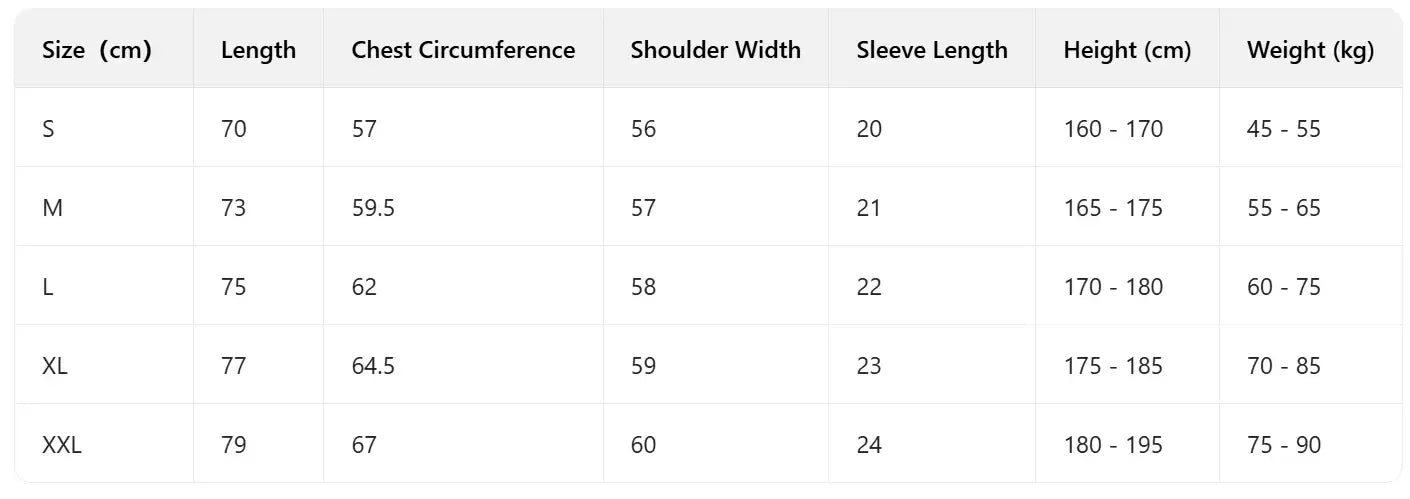1410x499 pixels.
Task: Select the Height (cm) header cell
Action: coord(1127,50)
